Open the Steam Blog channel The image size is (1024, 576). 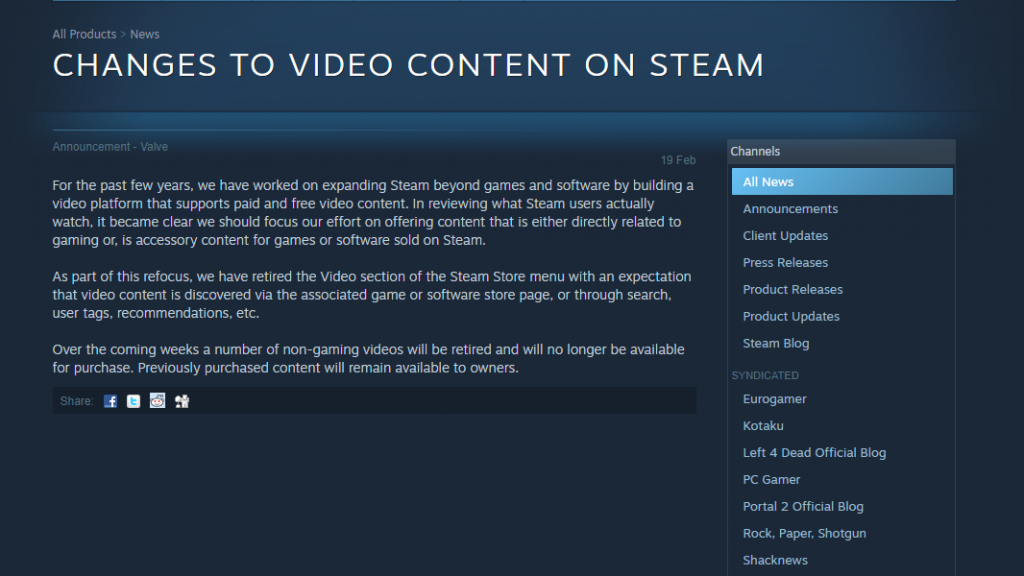776,344
